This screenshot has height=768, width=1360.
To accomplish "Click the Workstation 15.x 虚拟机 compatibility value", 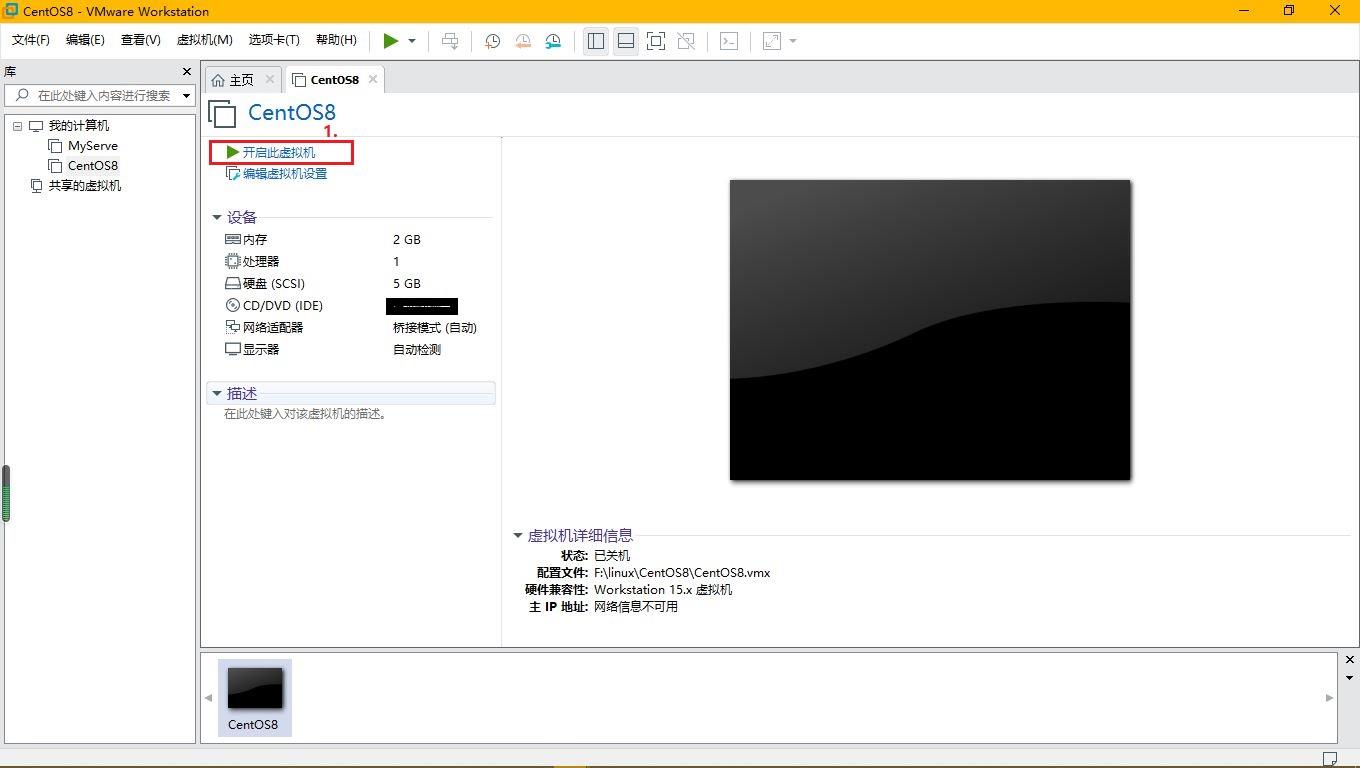I will point(663,590).
